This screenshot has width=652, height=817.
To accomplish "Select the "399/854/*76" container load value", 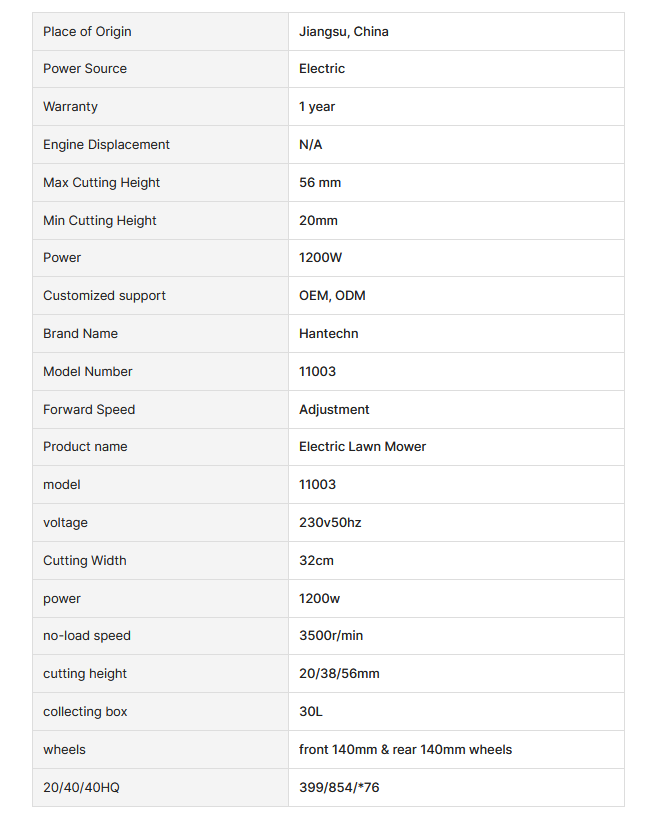I will click(x=339, y=788).
